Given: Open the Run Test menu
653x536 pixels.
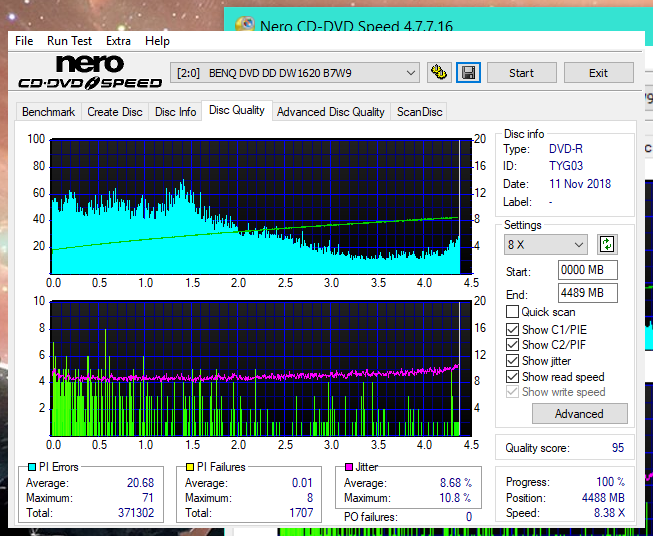Looking at the screenshot, I should click(69, 41).
